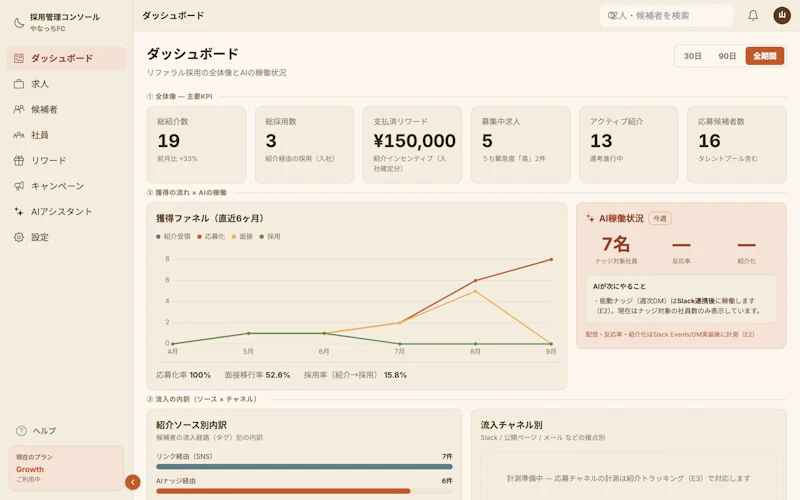Focus the 求人・候補者を検索 search field
800x500 pixels.
pyautogui.click(x=666, y=16)
